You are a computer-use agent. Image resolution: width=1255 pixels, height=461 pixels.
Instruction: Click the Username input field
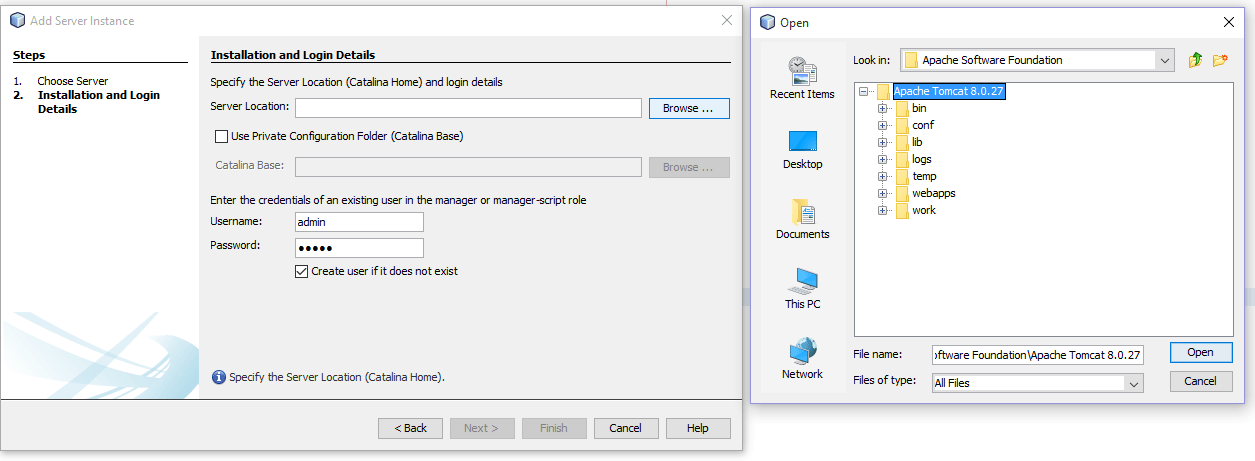(x=359, y=222)
